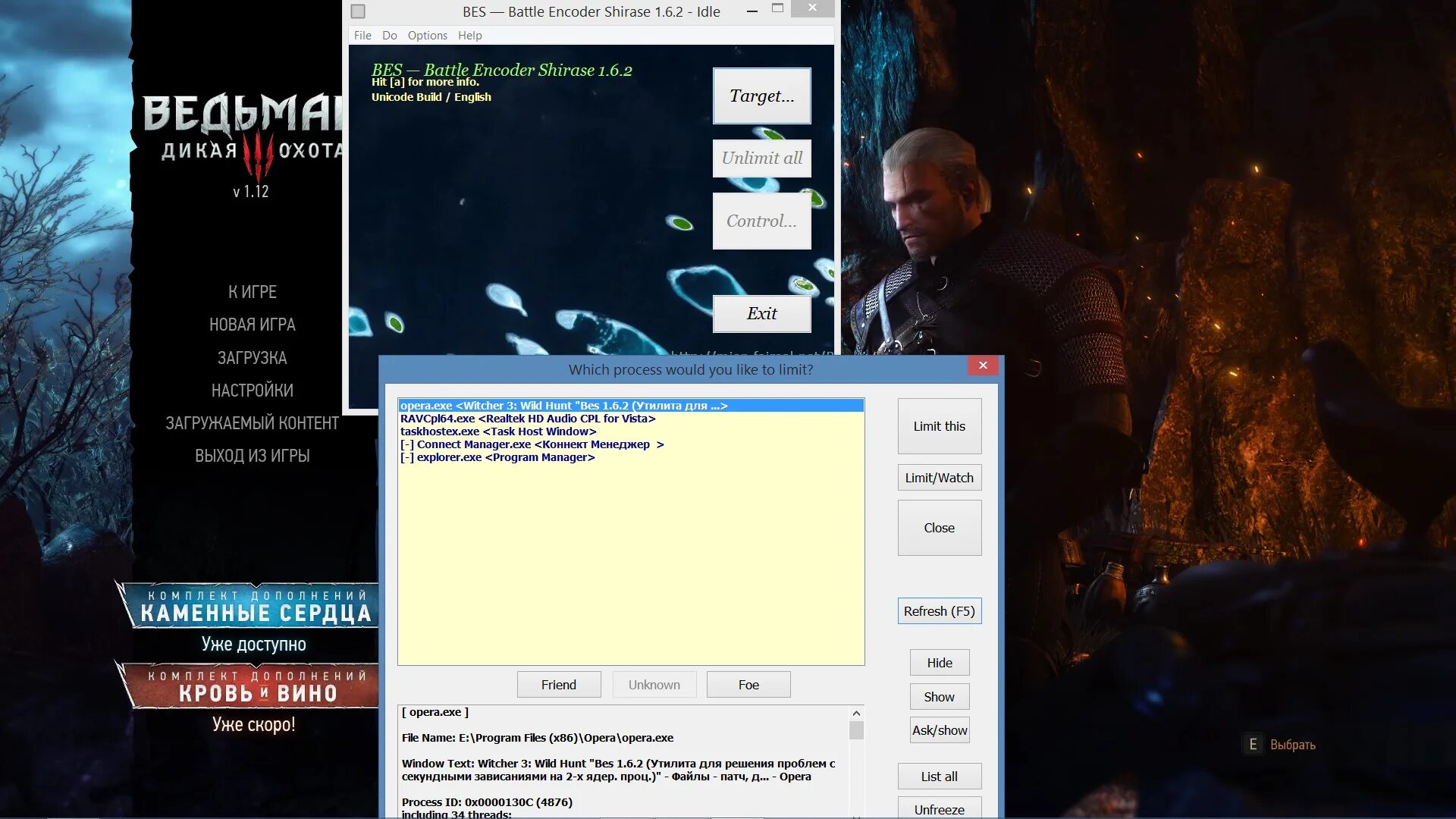This screenshot has width=1456, height=819.
Task: Click the Unknown button
Action: click(654, 685)
